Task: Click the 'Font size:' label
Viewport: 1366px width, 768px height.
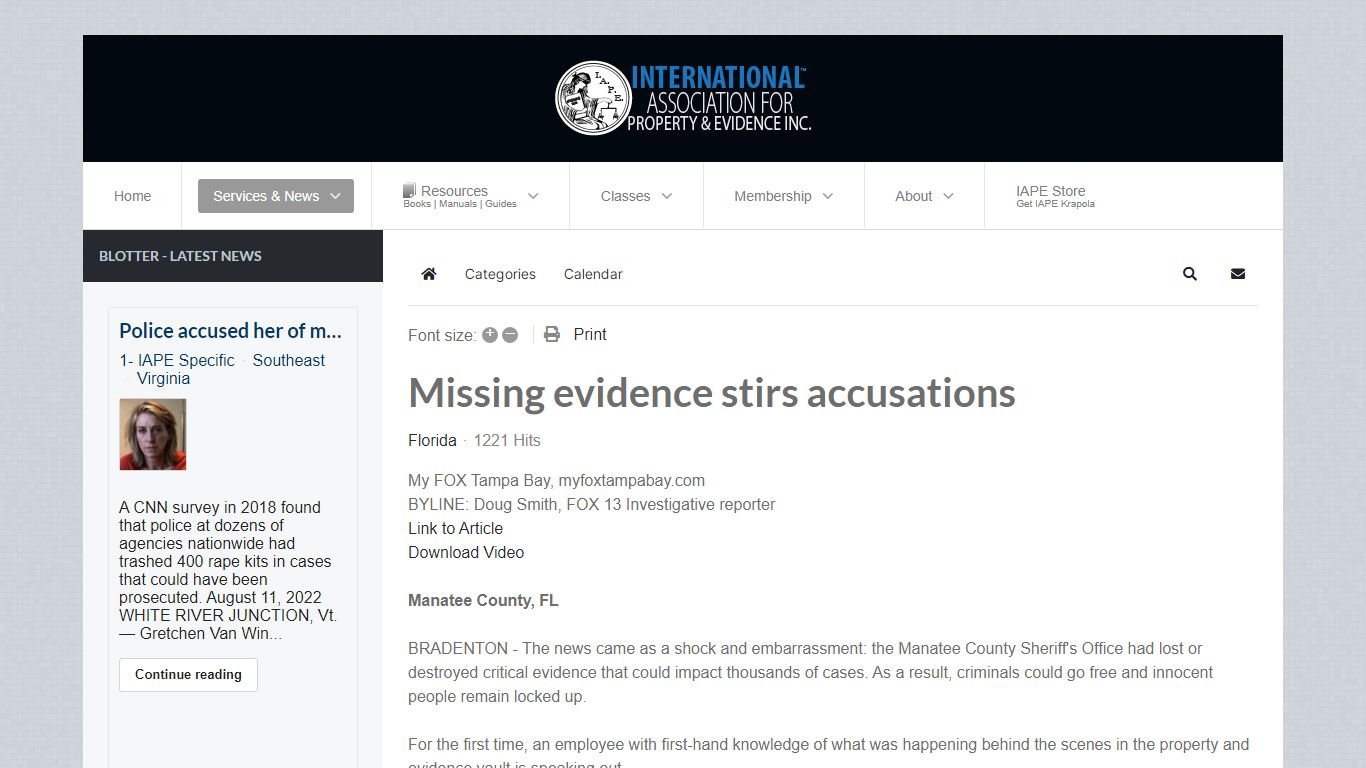Action: (x=442, y=335)
